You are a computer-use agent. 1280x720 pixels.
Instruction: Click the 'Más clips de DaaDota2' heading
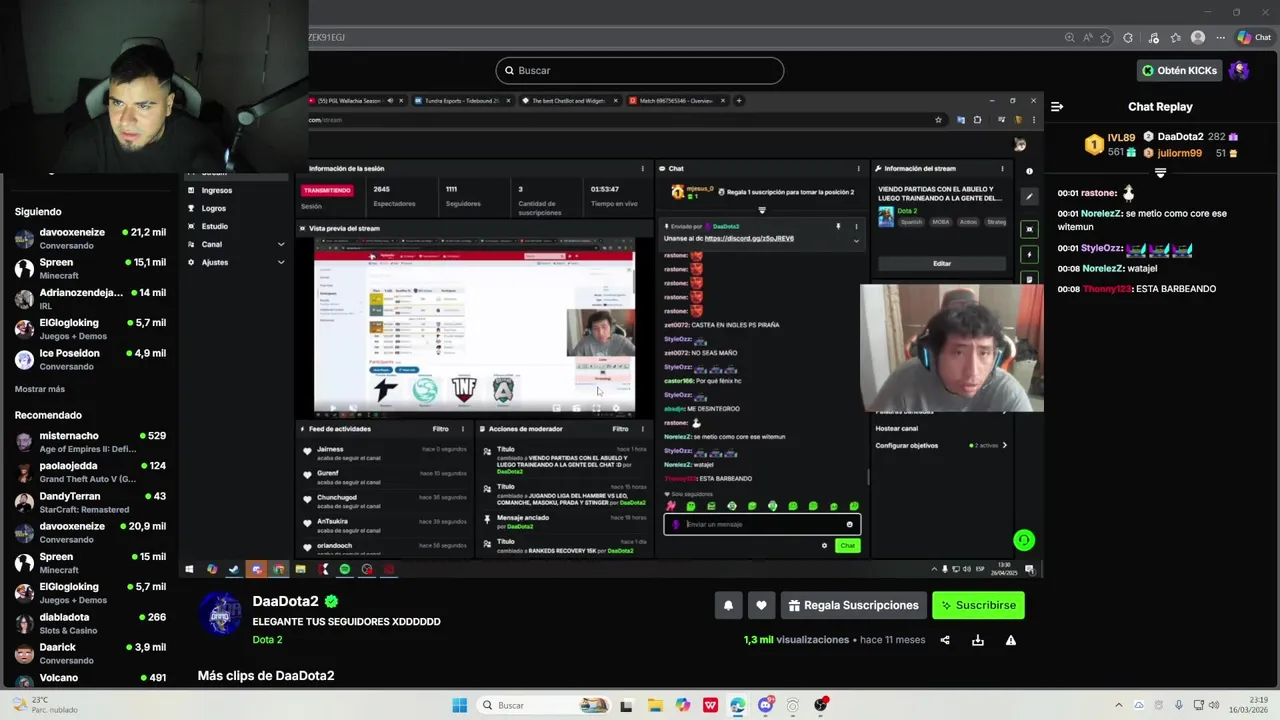click(x=266, y=676)
